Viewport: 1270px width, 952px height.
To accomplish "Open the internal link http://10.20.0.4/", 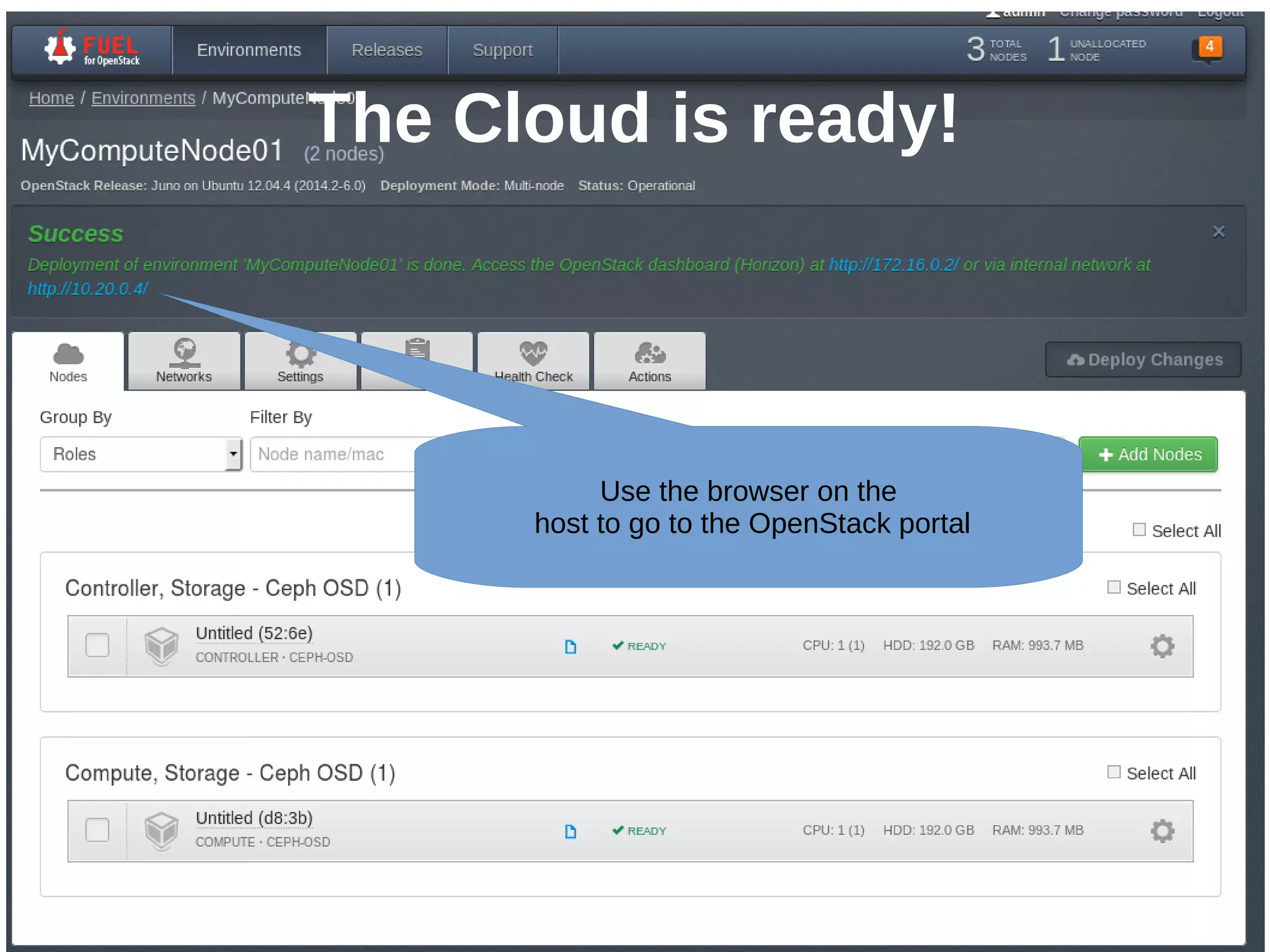I will tap(88, 289).
